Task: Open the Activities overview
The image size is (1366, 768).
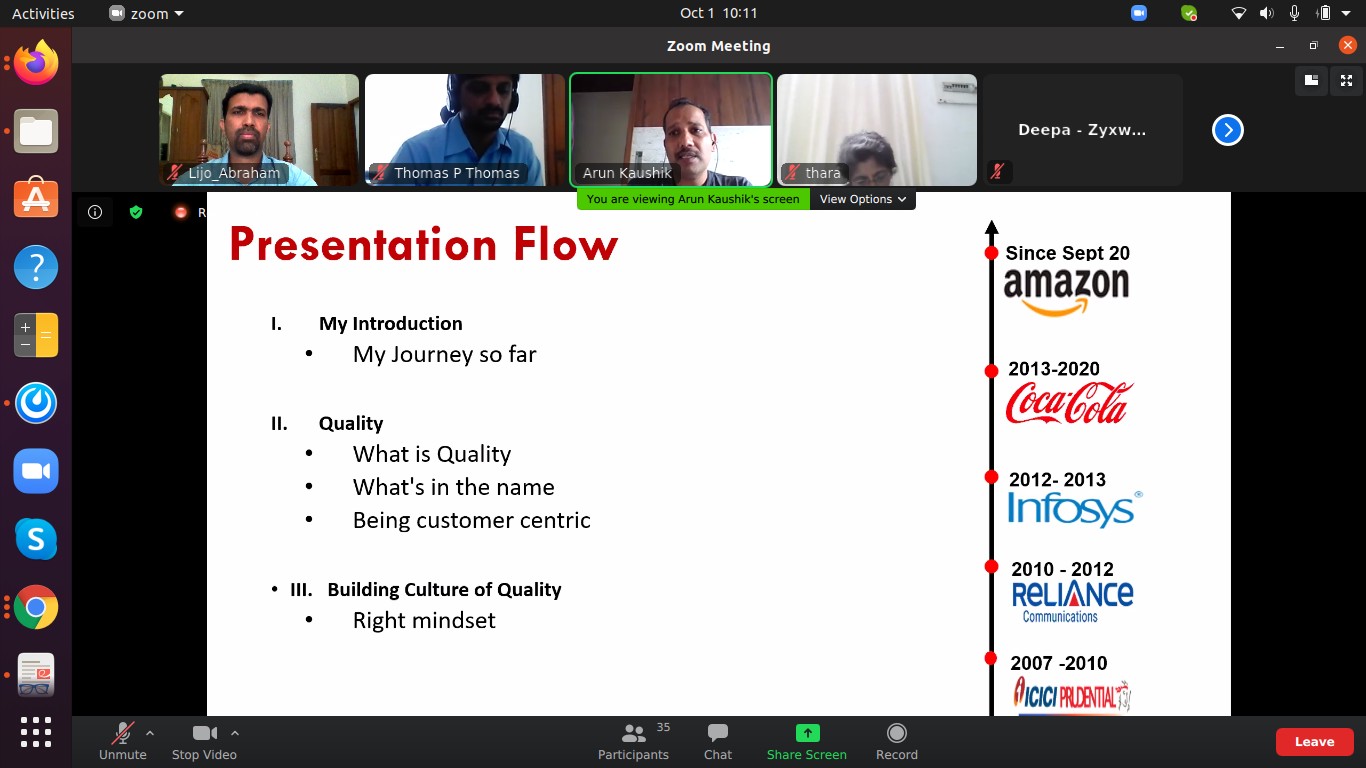Action: point(43,13)
